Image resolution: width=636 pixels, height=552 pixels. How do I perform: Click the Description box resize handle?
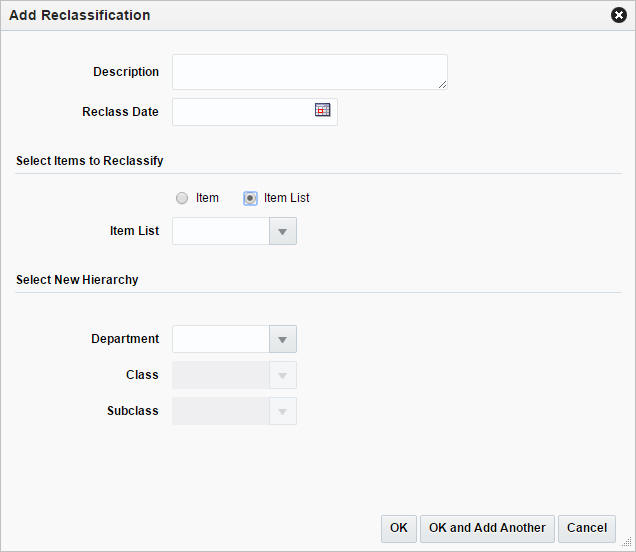pyautogui.click(x=442, y=85)
